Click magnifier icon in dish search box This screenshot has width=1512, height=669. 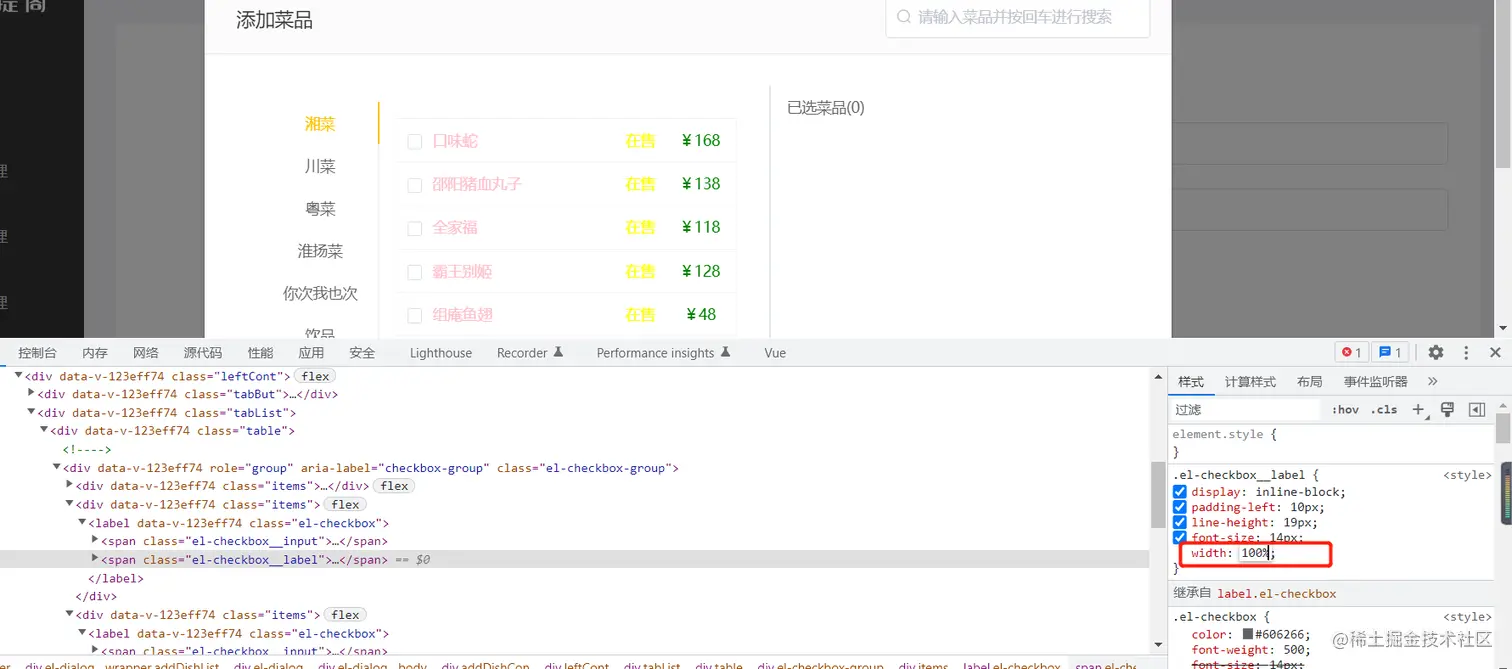coord(903,17)
